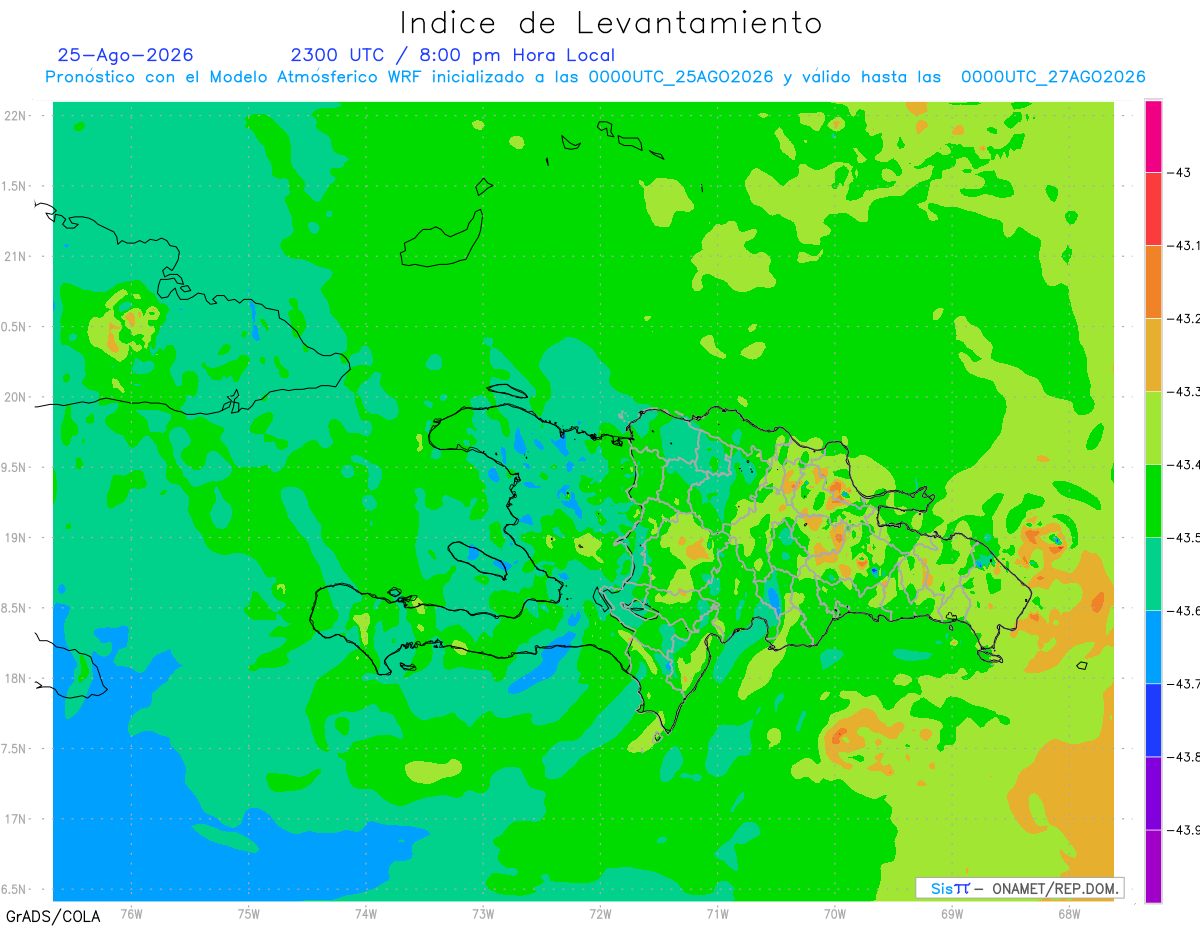This screenshot has height=927, width=1200.
Task: Click the '9.5N' latitude axis label
Action: pos(15,467)
